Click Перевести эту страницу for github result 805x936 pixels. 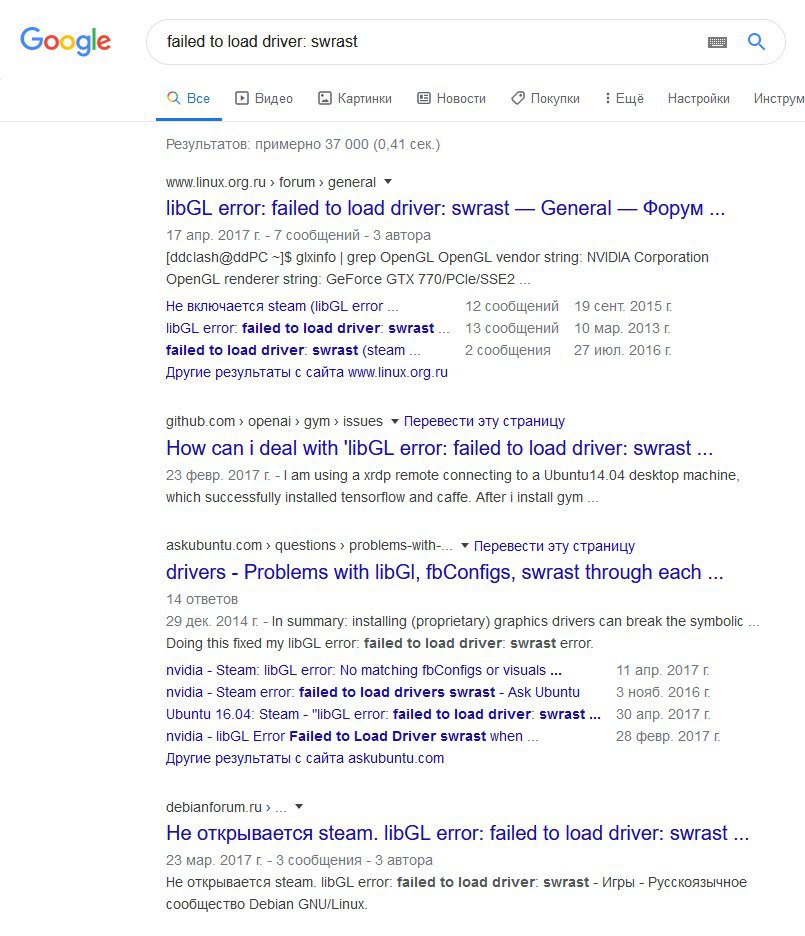tap(484, 421)
